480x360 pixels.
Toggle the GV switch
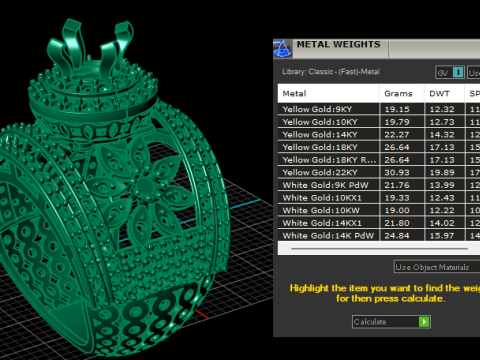450,72
